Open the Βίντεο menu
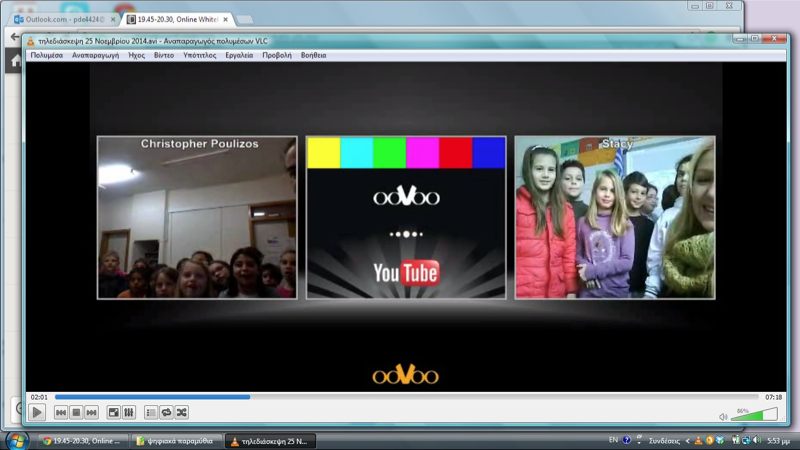The height and width of the screenshot is (450, 800). [164, 55]
